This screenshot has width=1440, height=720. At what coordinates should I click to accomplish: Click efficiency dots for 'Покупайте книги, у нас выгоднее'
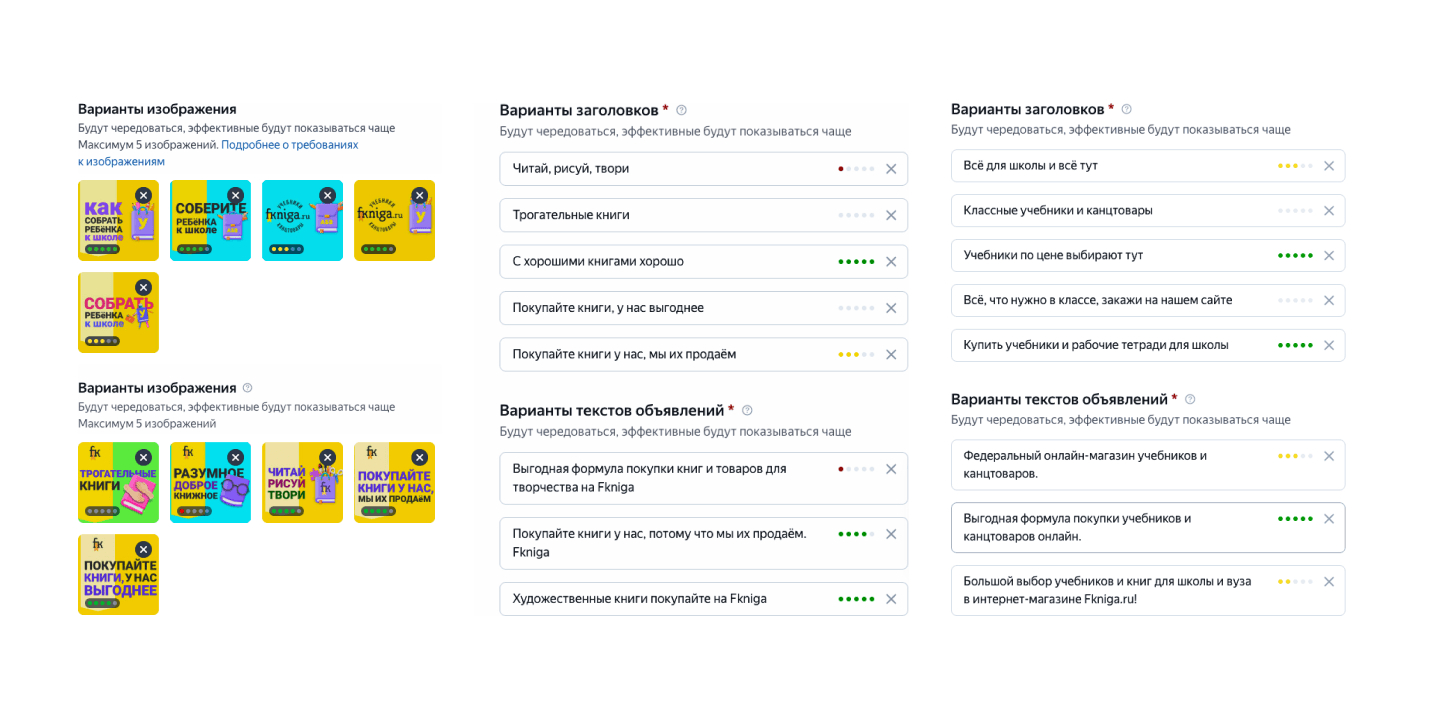(856, 308)
